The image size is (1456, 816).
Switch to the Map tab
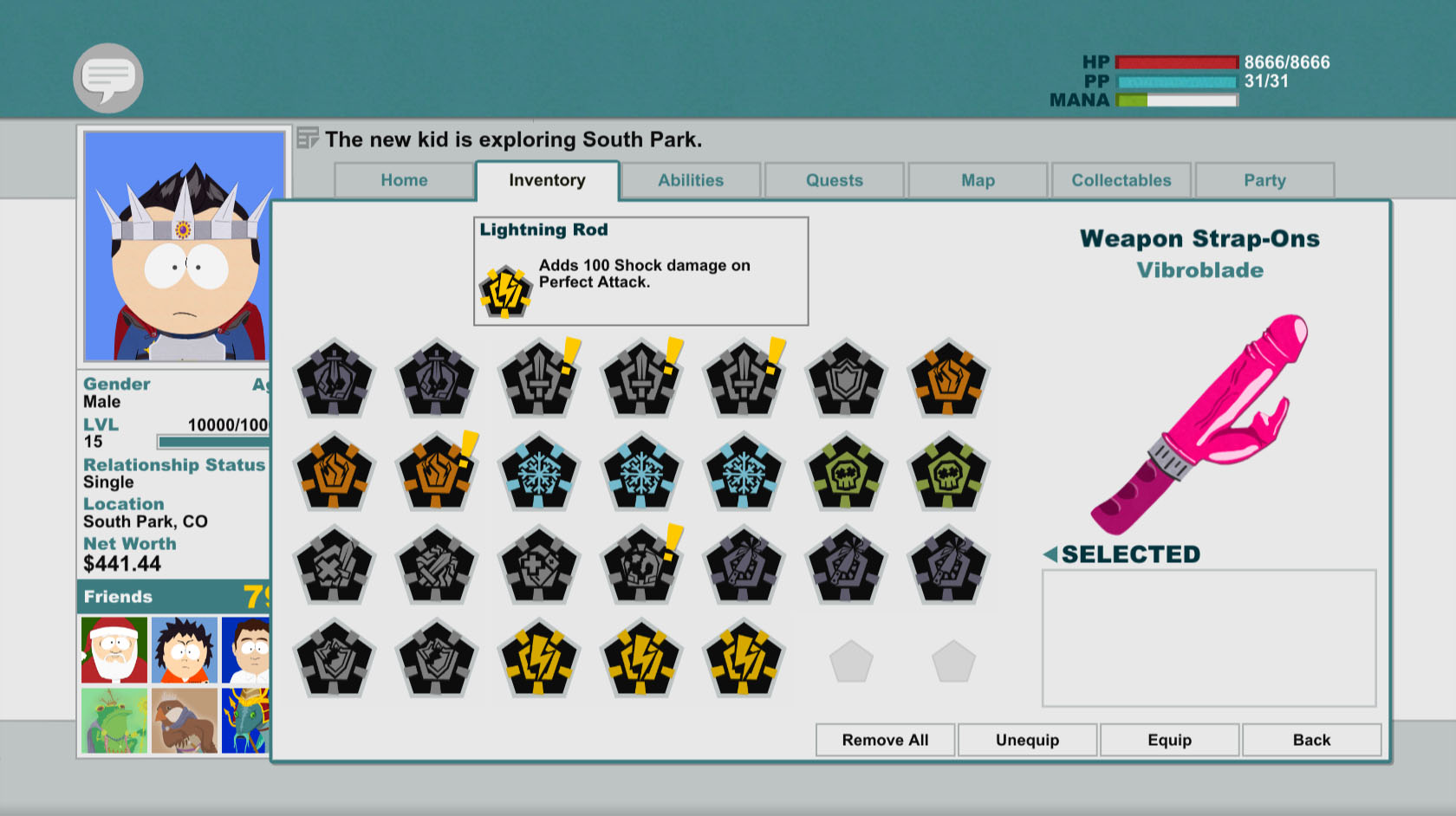pyautogui.click(x=978, y=180)
